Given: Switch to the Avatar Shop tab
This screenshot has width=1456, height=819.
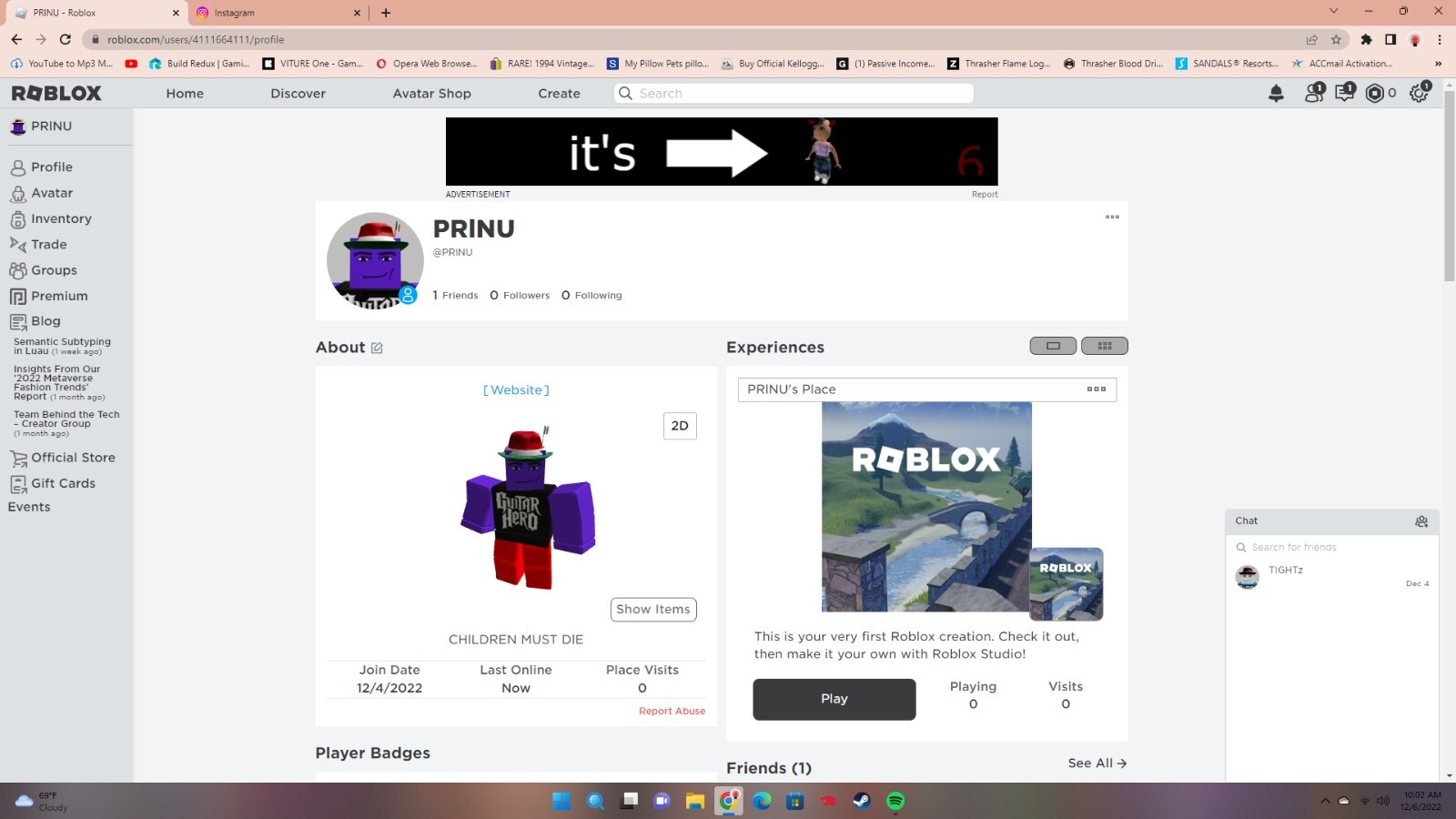Looking at the screenshot, I should pos(431,93).
